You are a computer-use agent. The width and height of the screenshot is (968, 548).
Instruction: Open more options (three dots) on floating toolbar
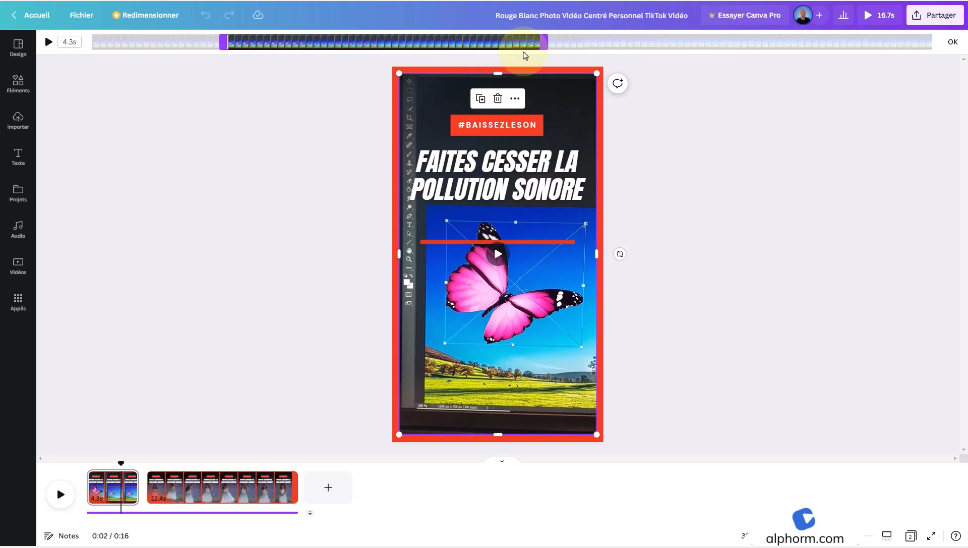[514, 98]
